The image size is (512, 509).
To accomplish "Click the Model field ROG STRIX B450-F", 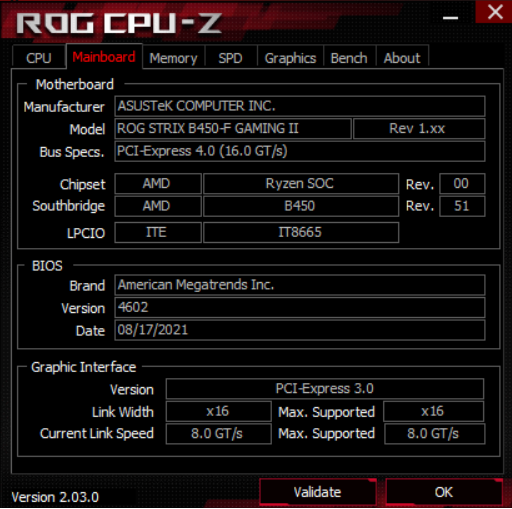I will pyautogui.click(x=233, y=128).
